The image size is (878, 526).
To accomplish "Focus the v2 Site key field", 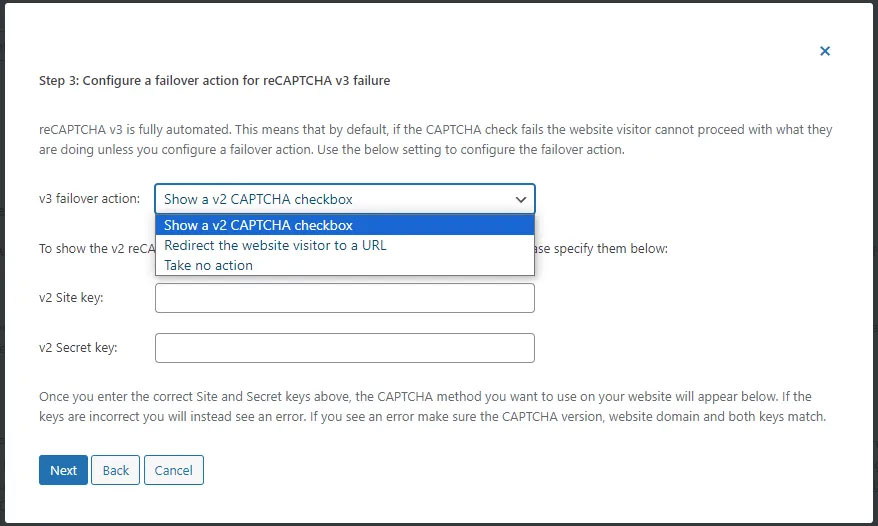I will pos(345,298).
